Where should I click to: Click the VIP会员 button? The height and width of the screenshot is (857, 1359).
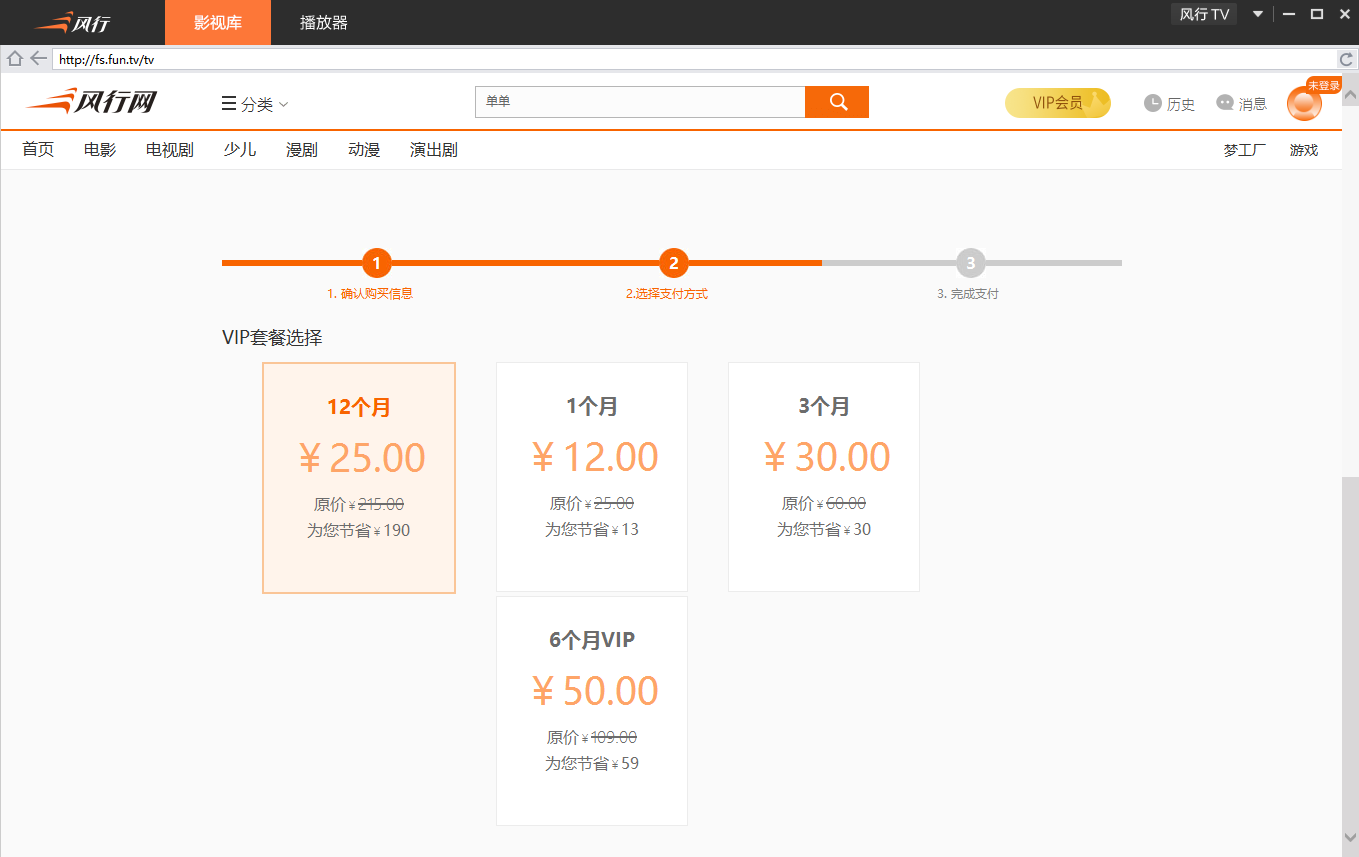(1057, 103)
